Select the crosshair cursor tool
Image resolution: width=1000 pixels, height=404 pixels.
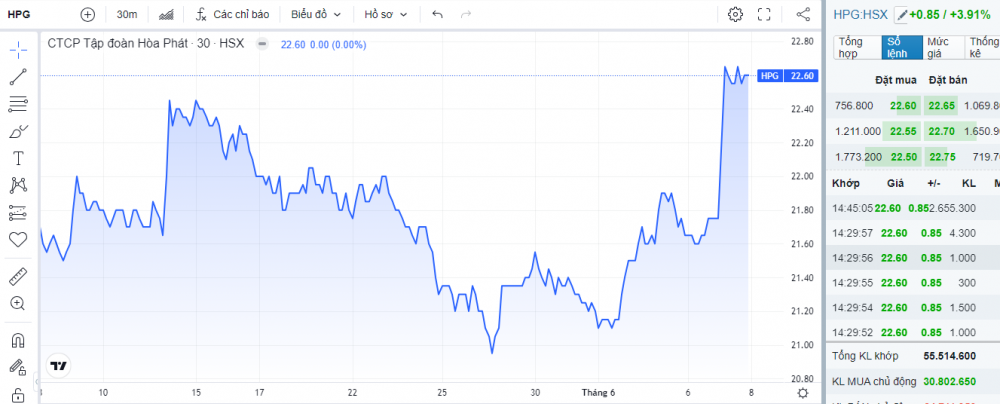click(x=18, y=49)
